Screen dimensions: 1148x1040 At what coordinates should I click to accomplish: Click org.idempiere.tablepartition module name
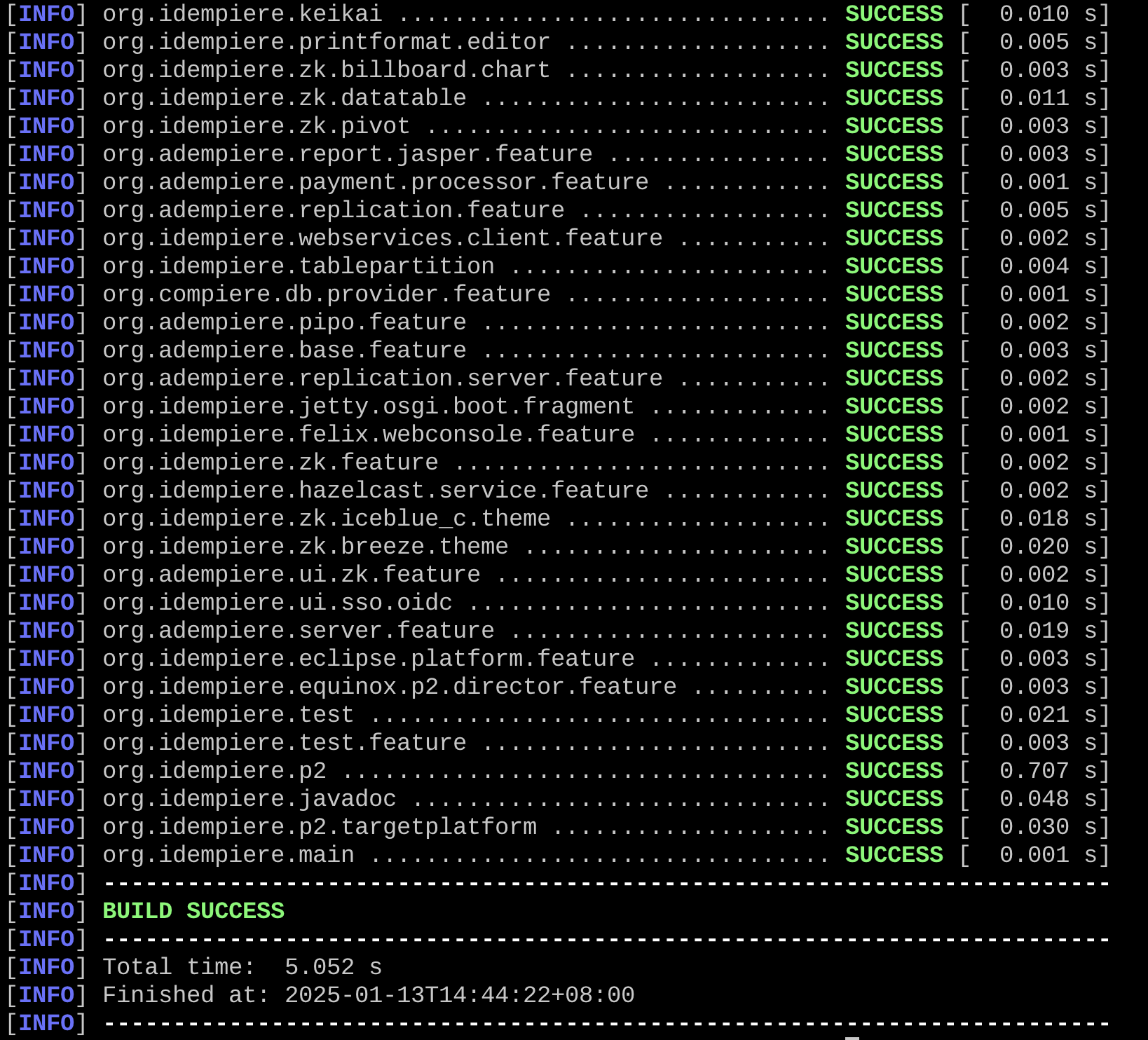(299, 266)
